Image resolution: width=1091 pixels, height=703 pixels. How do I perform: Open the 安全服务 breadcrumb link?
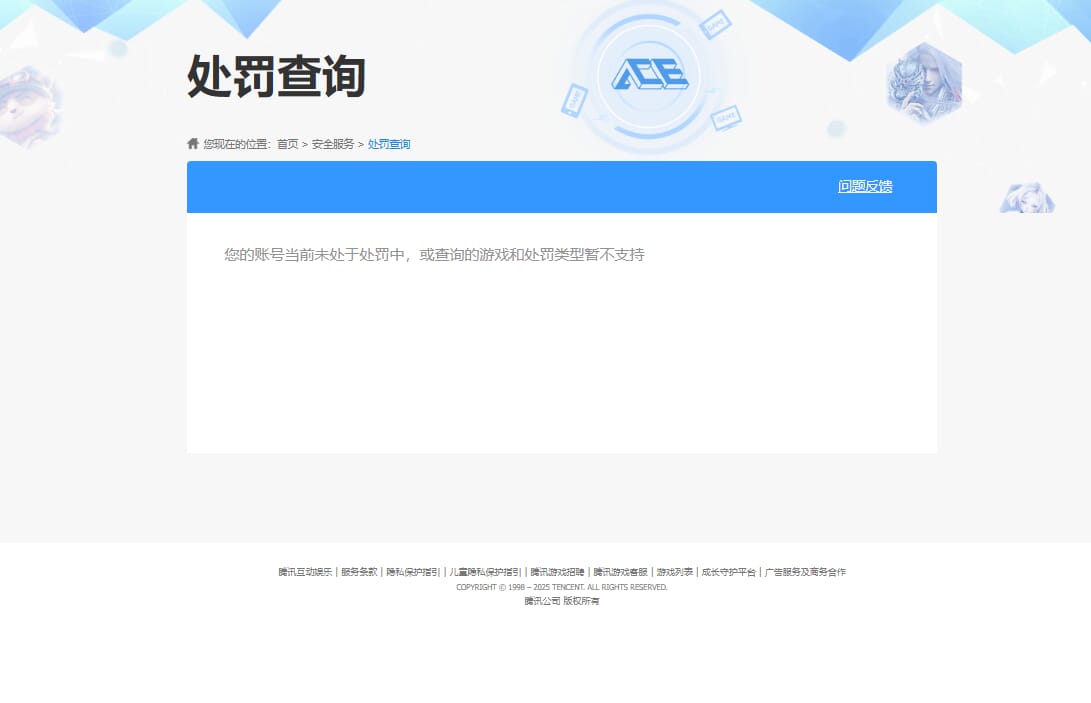click(x=331, y=143)
